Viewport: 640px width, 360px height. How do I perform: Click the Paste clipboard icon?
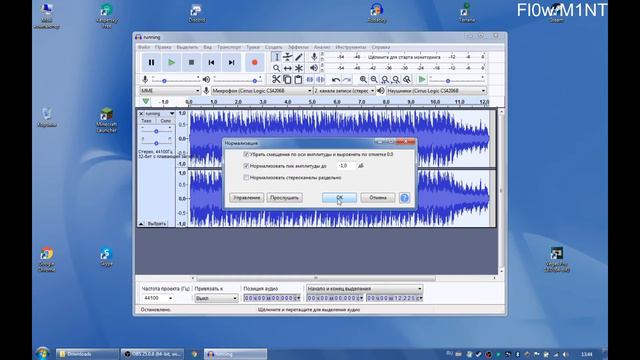click(x=298, y=80)
